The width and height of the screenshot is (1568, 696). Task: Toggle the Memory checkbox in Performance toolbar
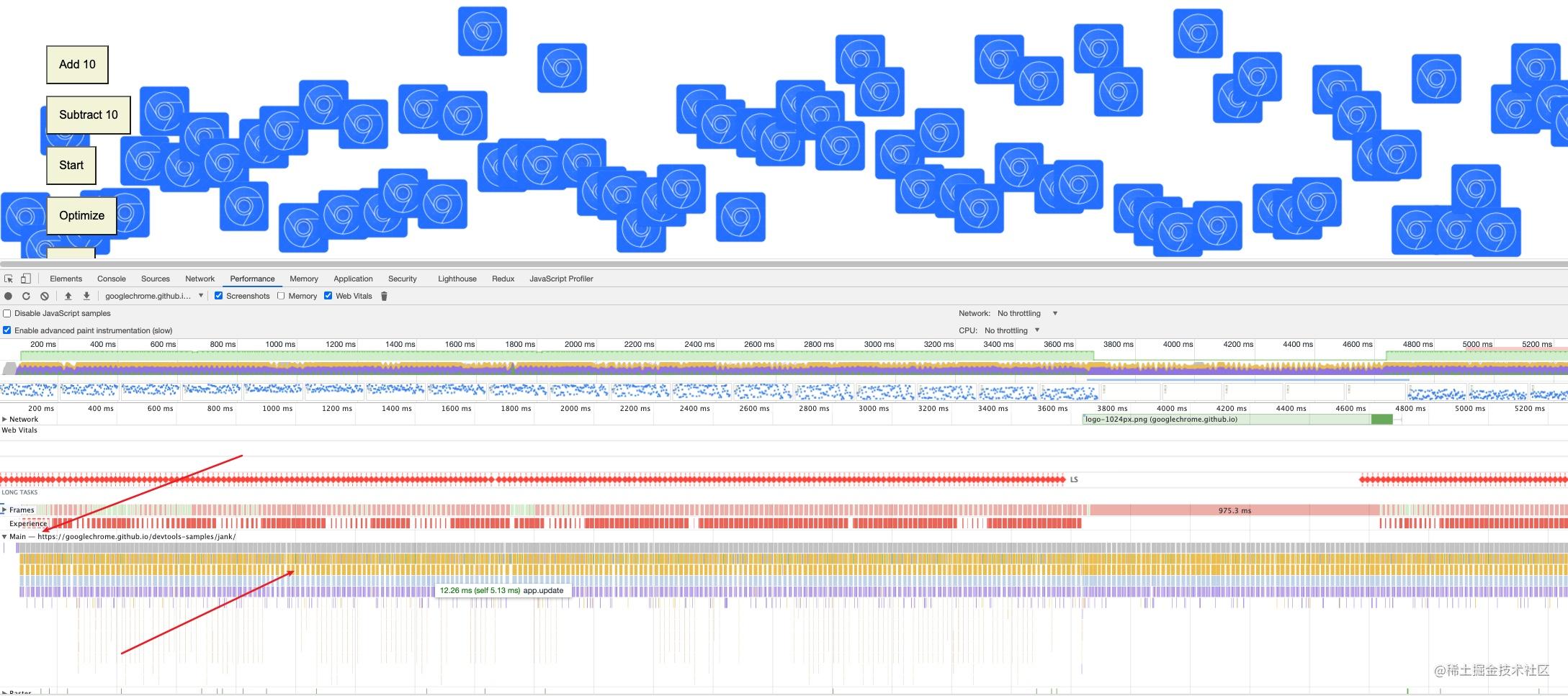coord(281,296)
